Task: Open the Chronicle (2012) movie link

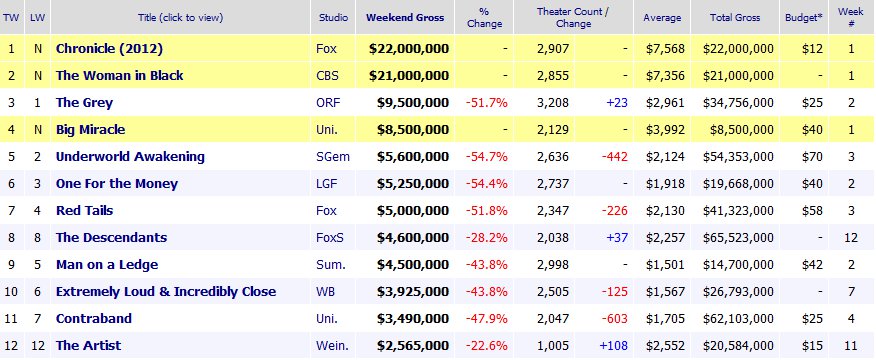Action: tap(109, 49)
